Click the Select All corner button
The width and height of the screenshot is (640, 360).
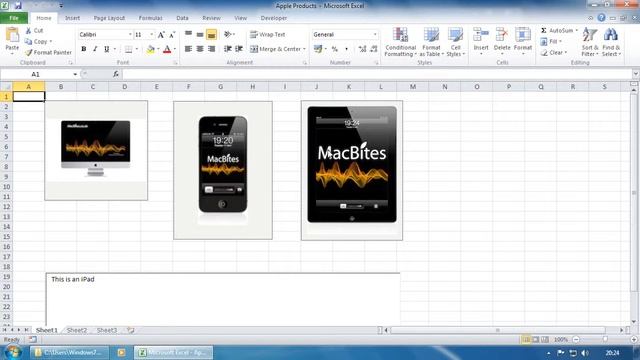[6, 87]
